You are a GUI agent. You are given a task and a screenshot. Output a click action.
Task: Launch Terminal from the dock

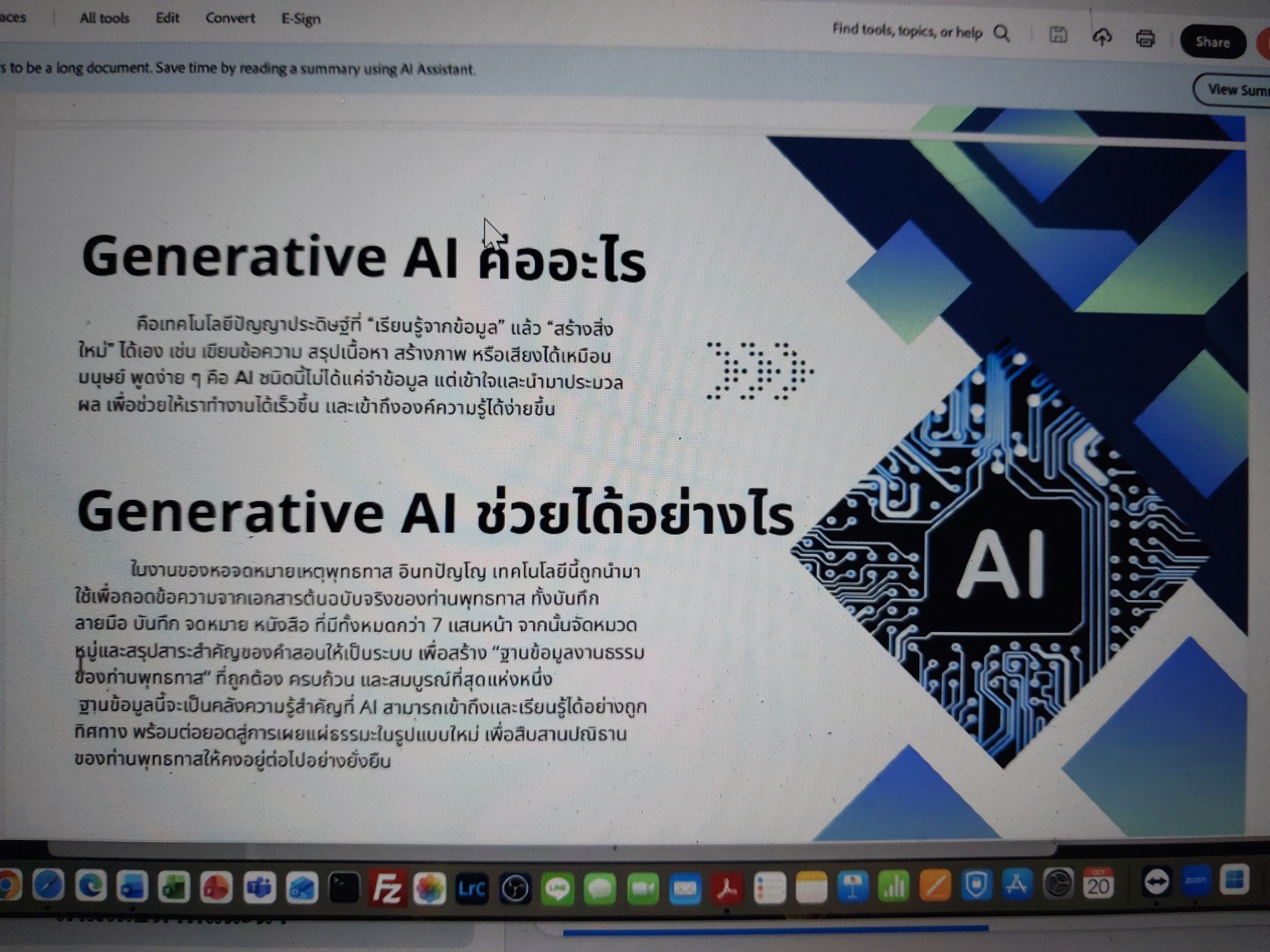click(x=344, y=888)
